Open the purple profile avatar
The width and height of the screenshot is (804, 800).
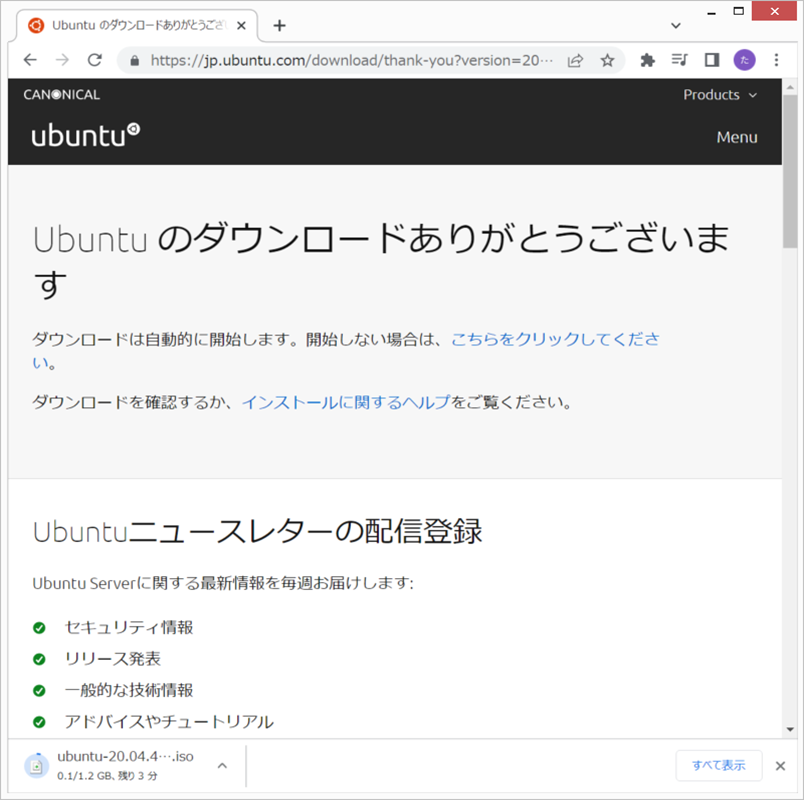(x=744, y=60)
